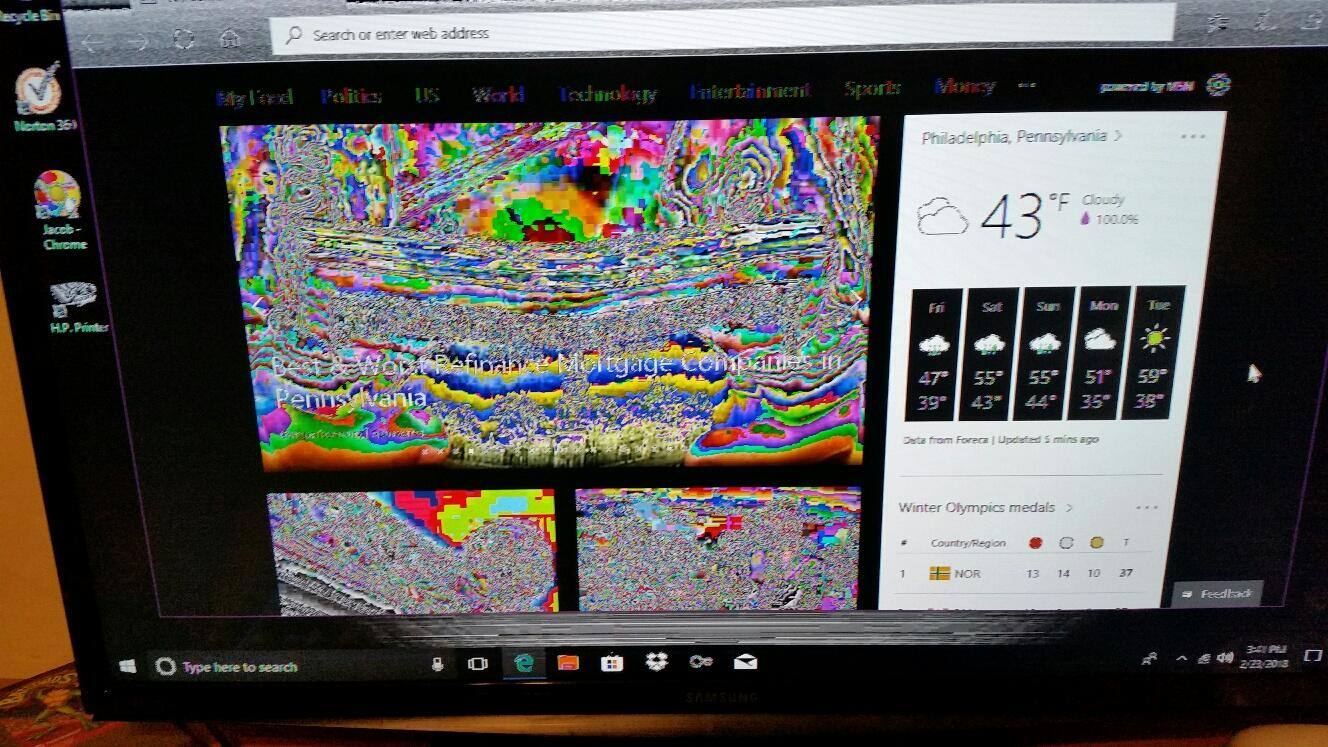Open the MSN feed settings gear
Image resolution: width=1328 pixels, height=747 pixels.
[x=1217, y=85]
